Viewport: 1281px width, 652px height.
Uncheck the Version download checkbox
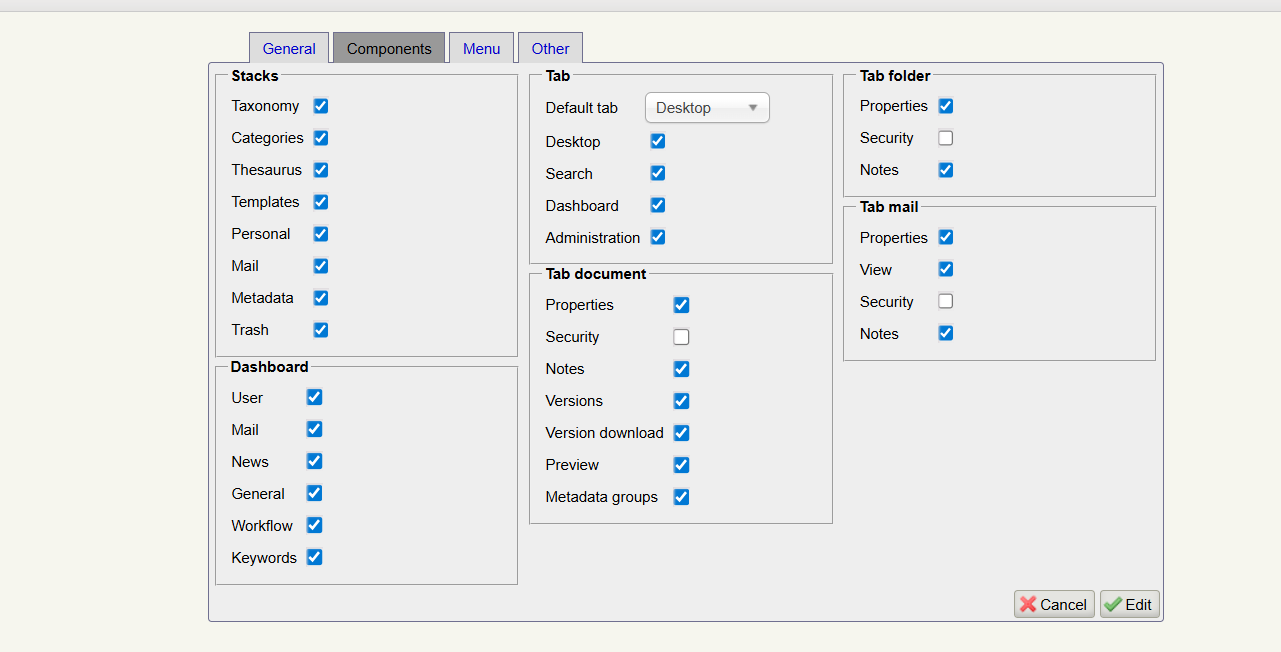tap(681, 433)
